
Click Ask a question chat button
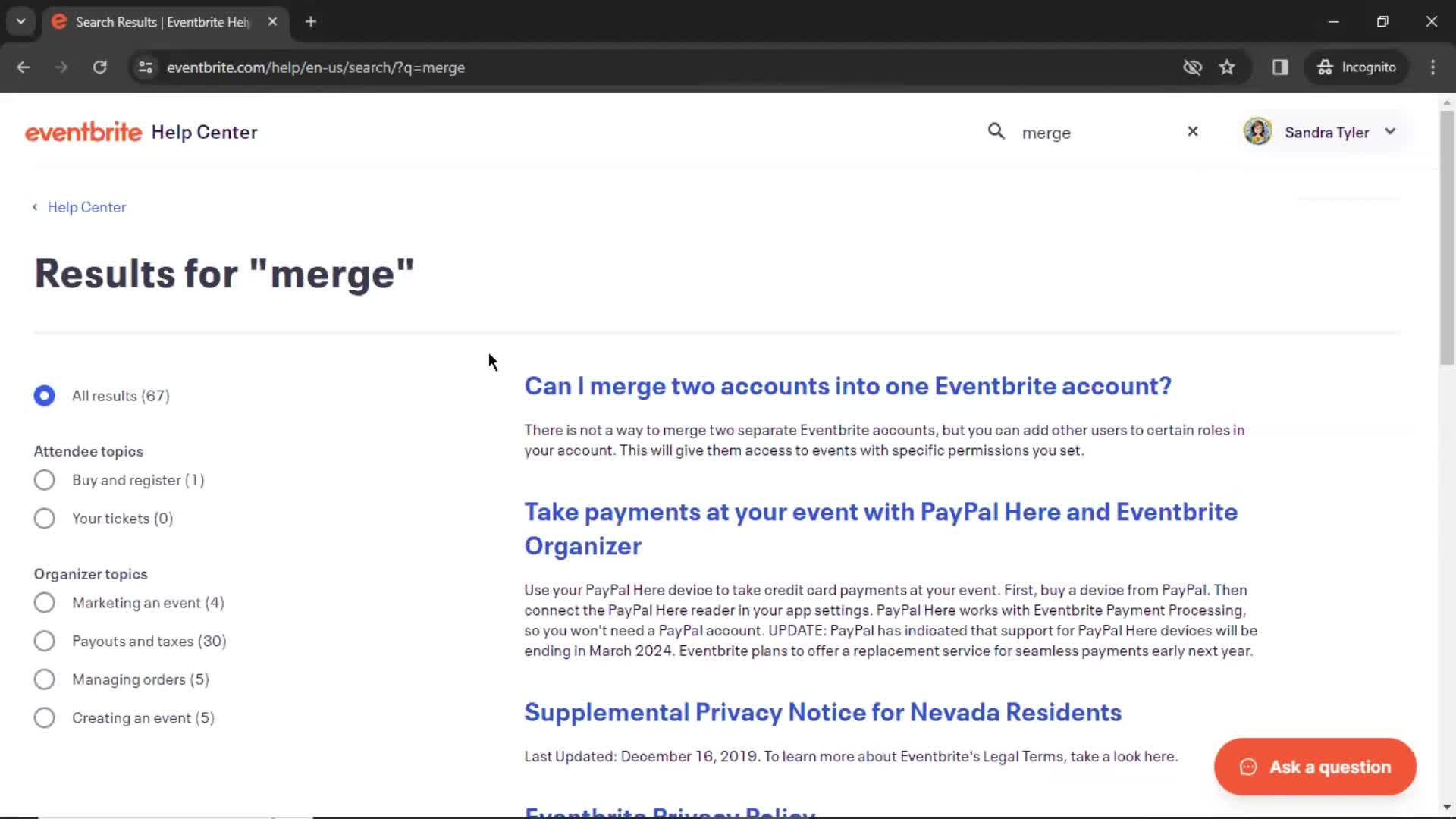(x=1315, y=767)
